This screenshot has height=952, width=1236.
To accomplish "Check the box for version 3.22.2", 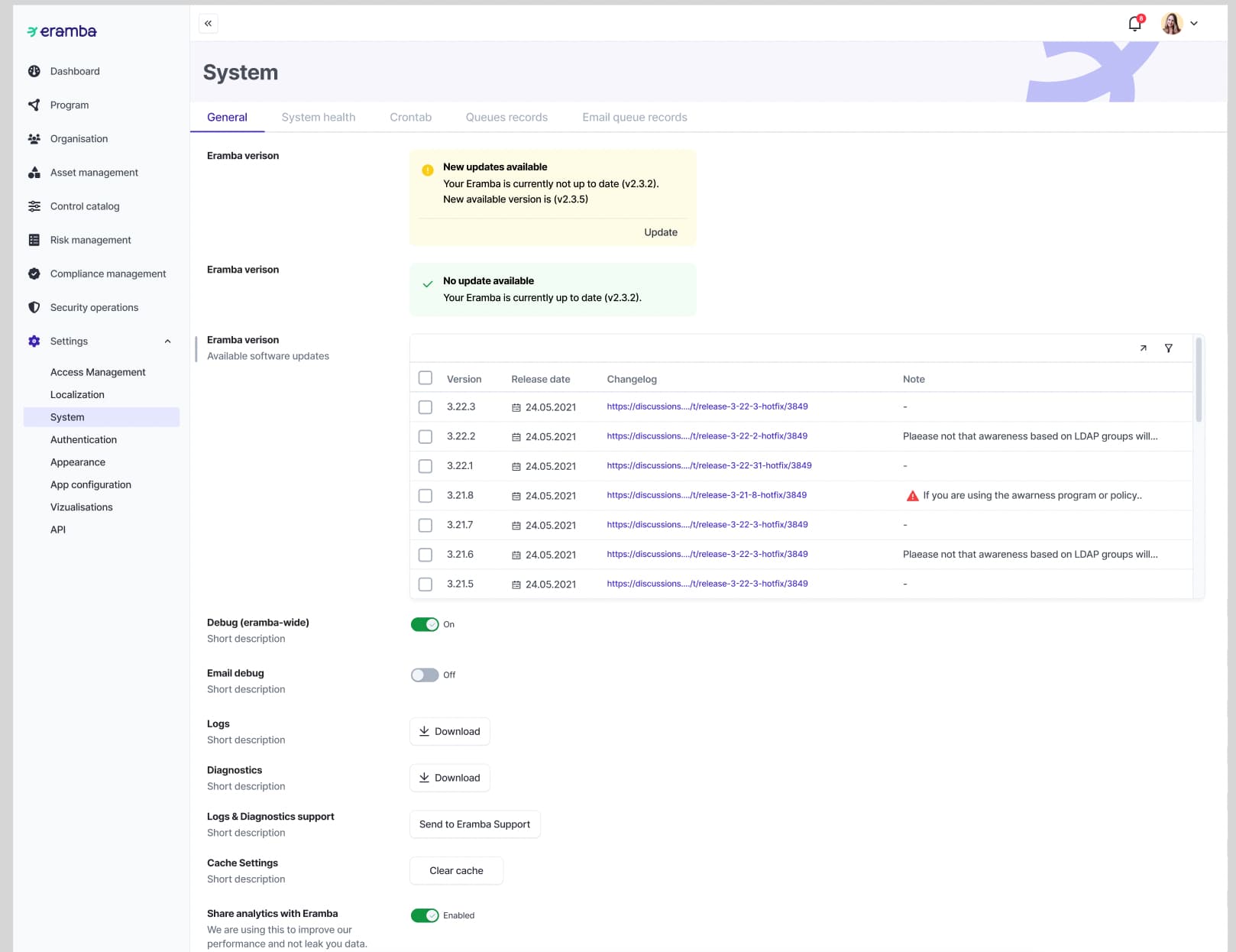I will click(425, 437).
